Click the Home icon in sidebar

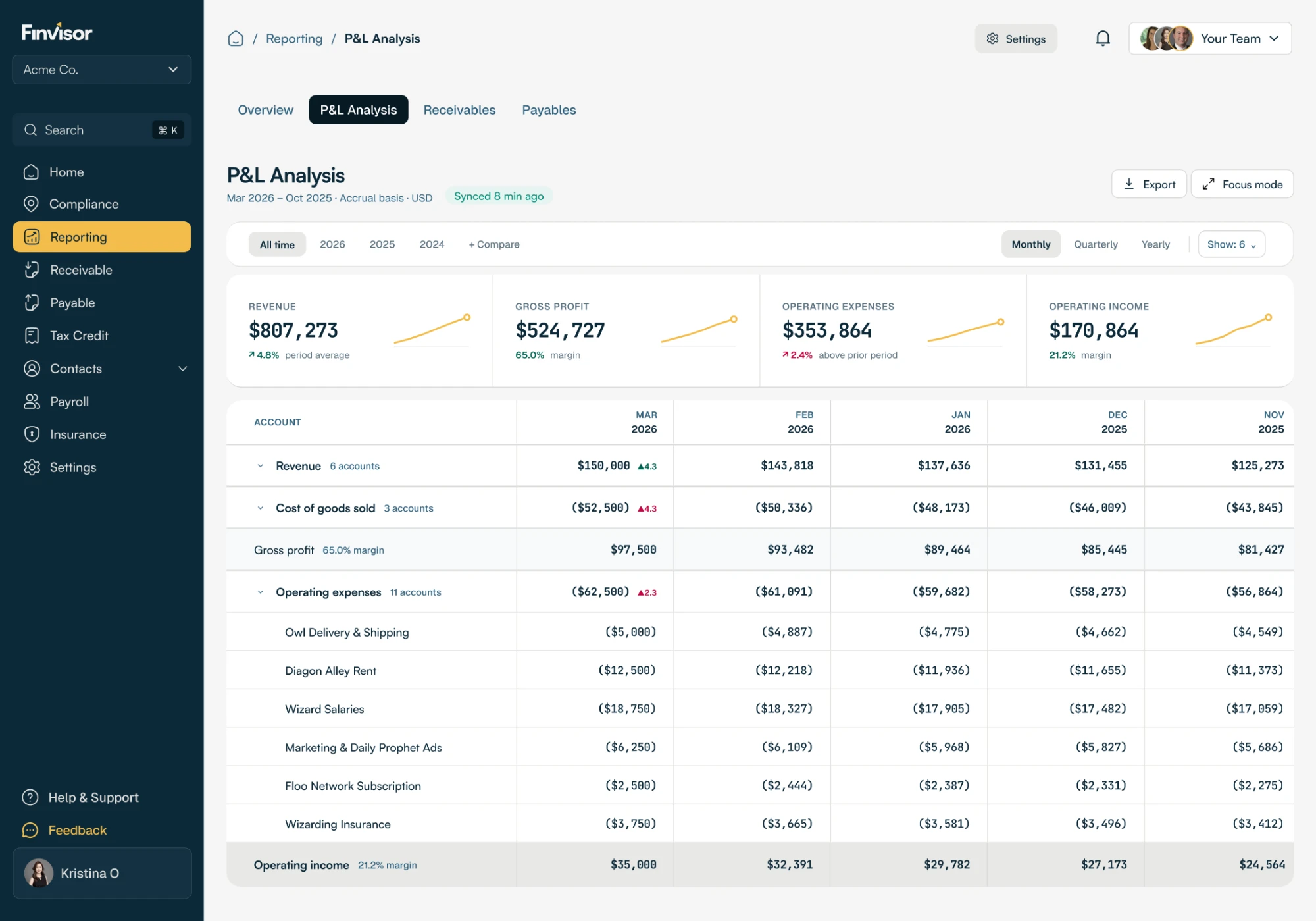click(x=31, y=172)
